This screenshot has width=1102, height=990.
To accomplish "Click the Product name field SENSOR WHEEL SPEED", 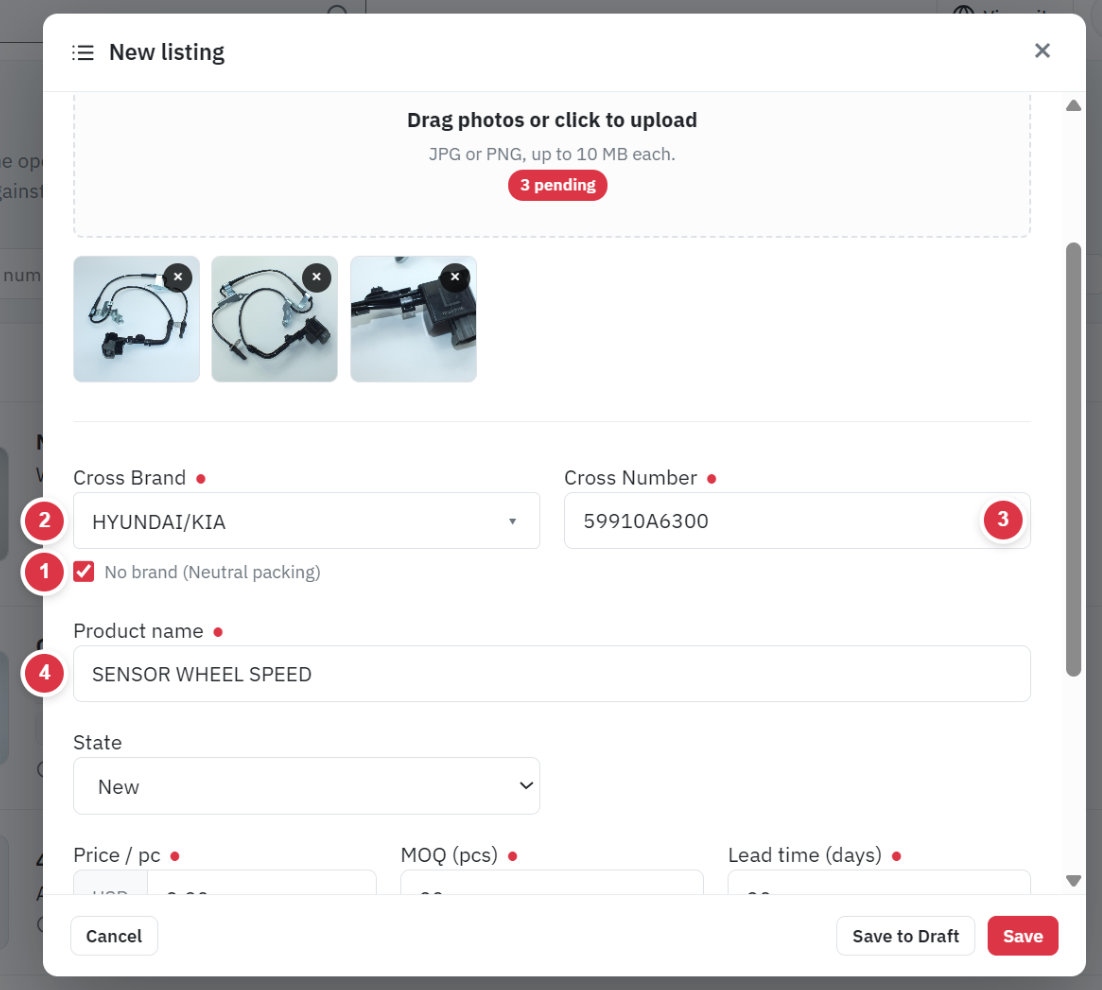I will [552, 674].
